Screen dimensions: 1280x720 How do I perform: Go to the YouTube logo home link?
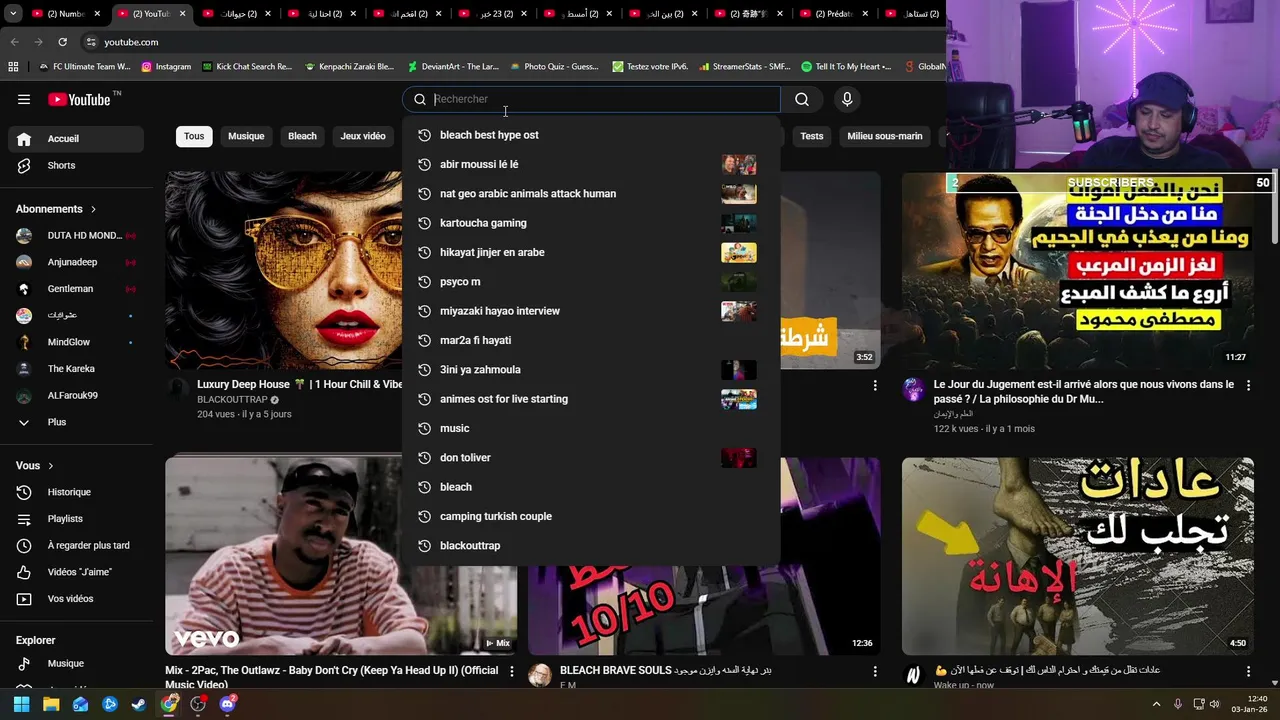(81, 99)
